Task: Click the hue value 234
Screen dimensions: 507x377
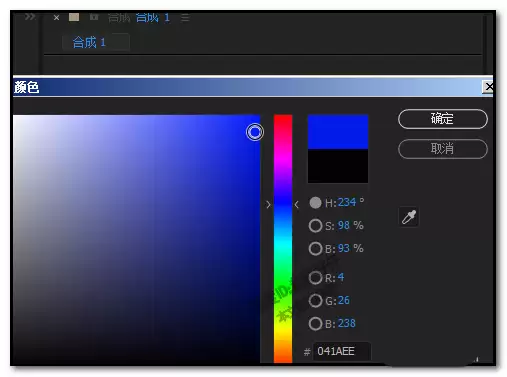Action: (x=347, y=202)
